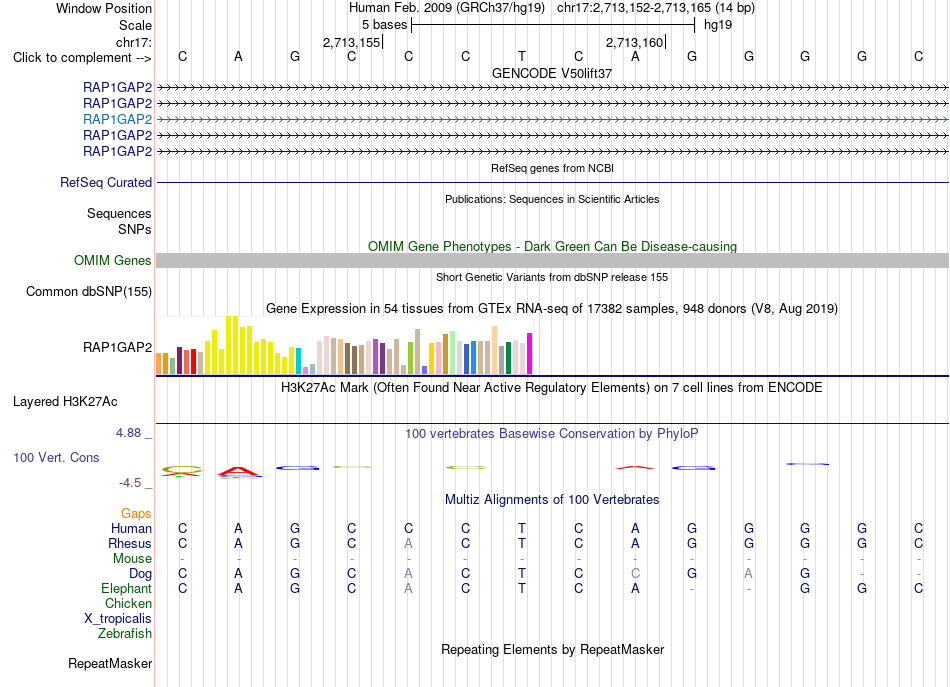This screenshot has height=687, width=950.
Task: Click the Chicken species label
Action: tap(128, 603)
